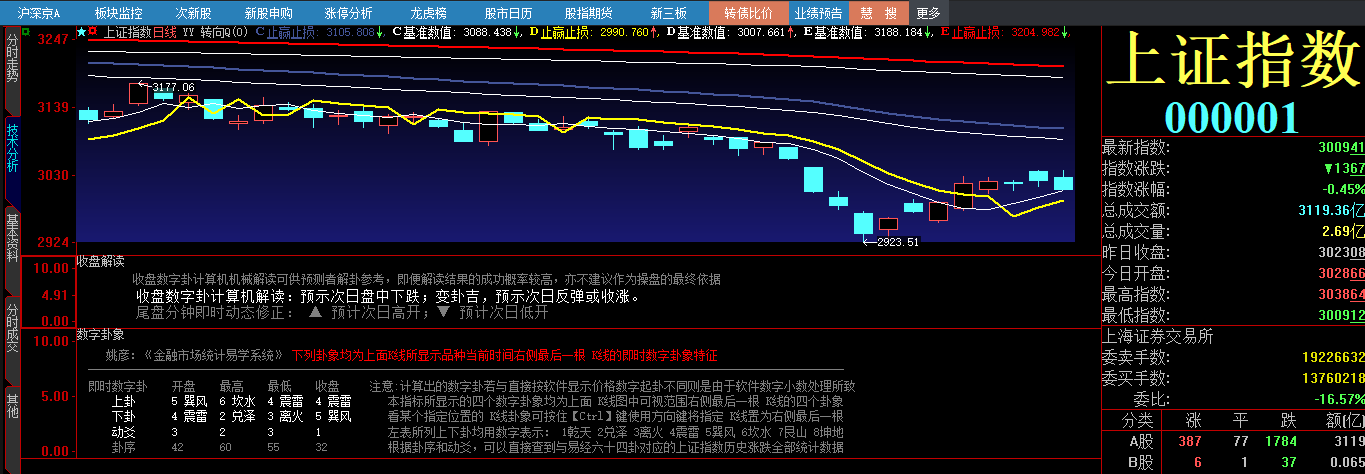Click the 下卦 row label
This screenshot has height=474, width=1365.
coord(124,416)
